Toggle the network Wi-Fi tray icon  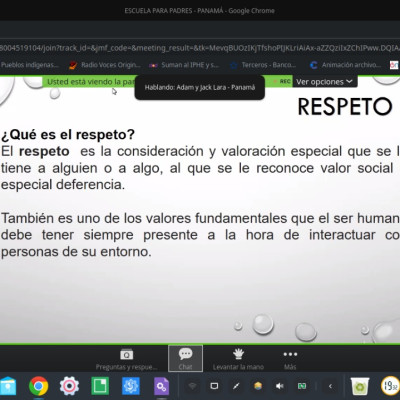point(192,386)
